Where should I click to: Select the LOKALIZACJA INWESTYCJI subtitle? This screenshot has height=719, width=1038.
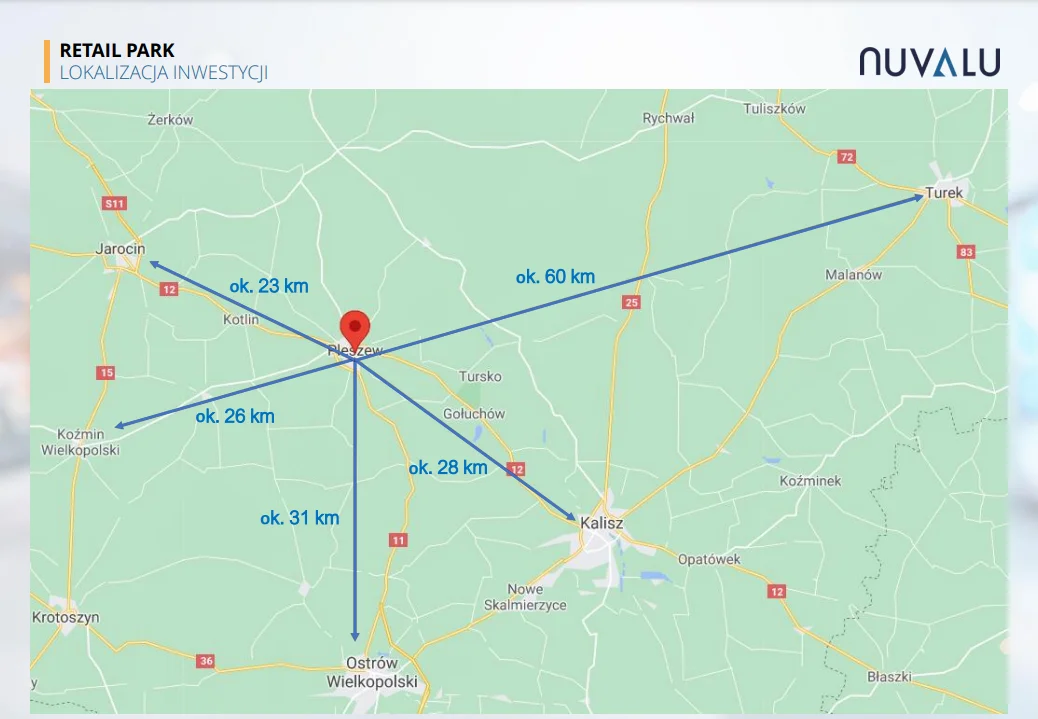pyautogui.click(x=164, y=72)
